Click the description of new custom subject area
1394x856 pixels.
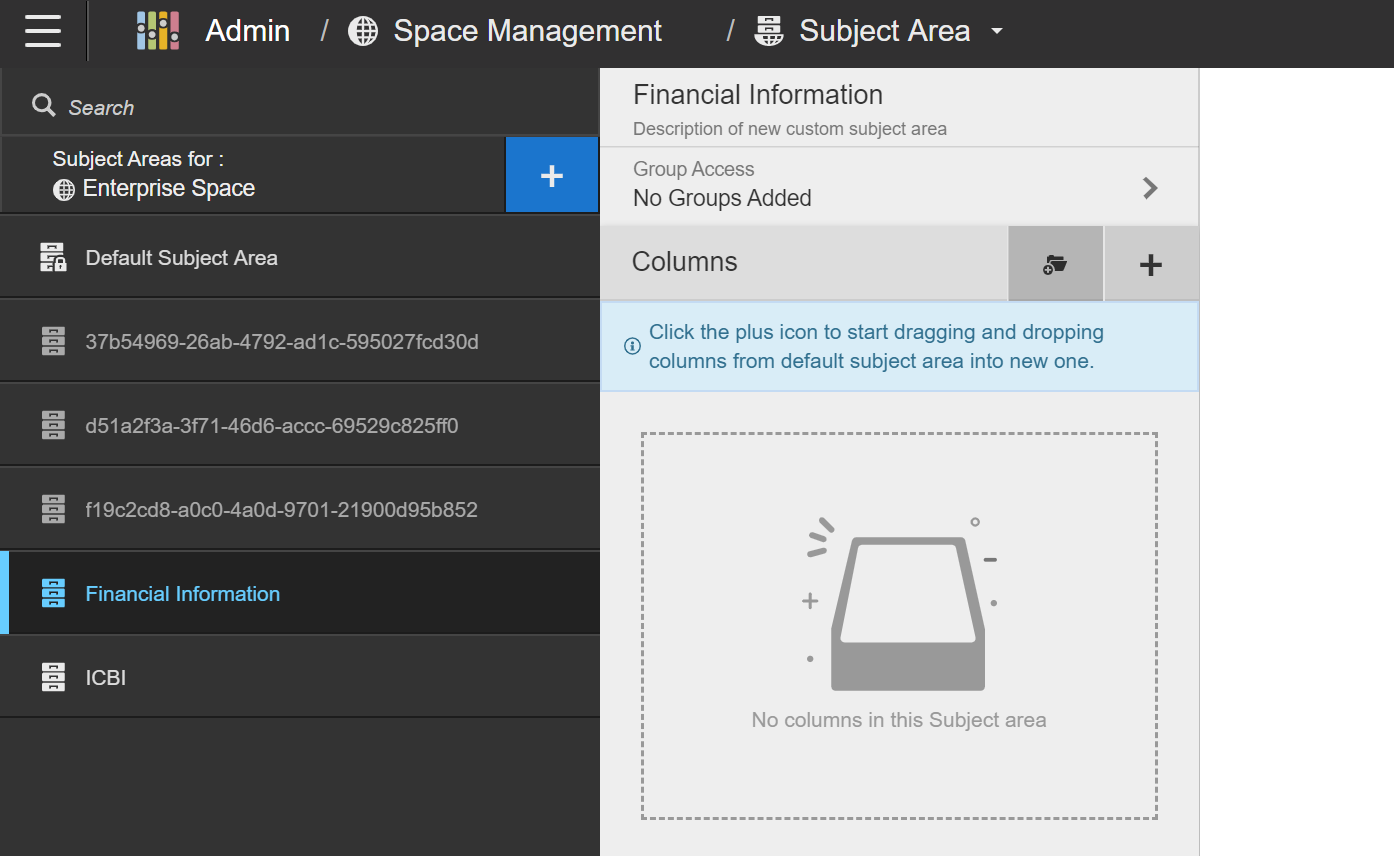[790, 129]
